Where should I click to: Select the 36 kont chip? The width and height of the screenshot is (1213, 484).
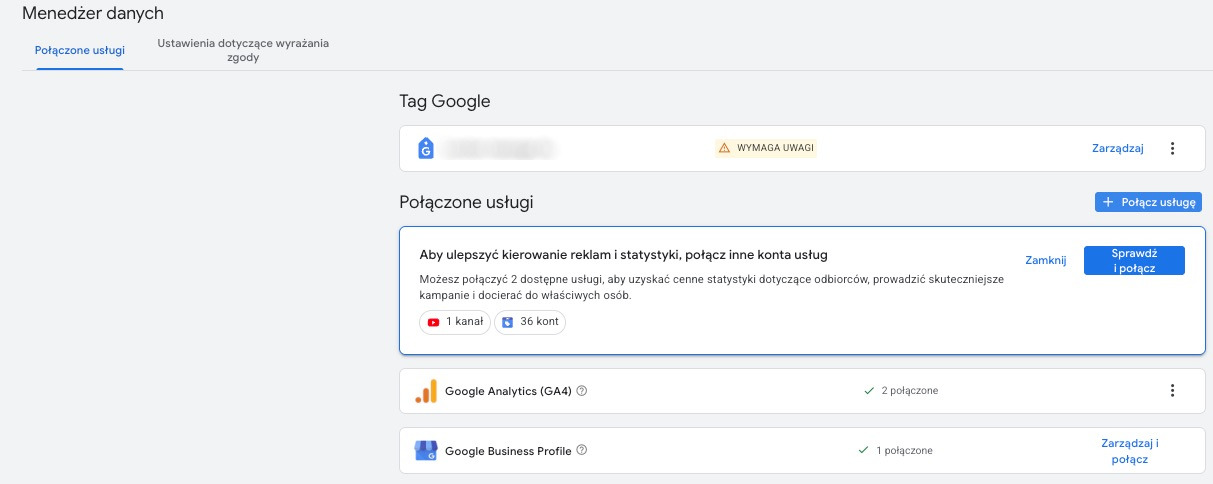(530, 322)
